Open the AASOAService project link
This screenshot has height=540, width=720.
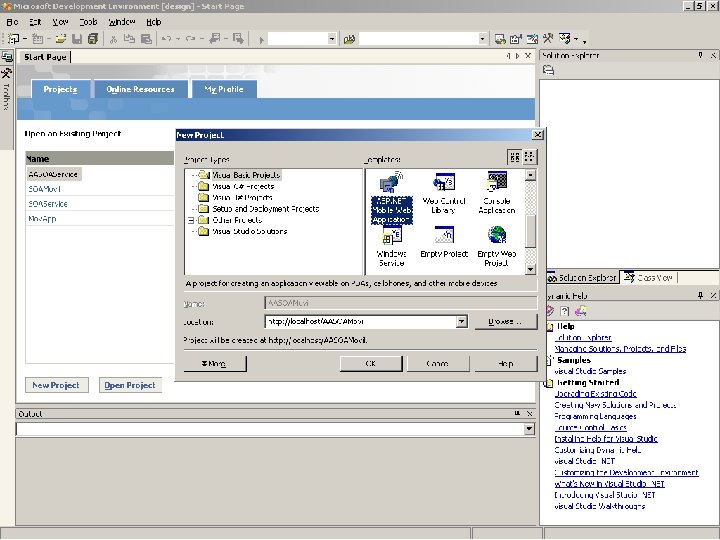click(x=53, y=174)
